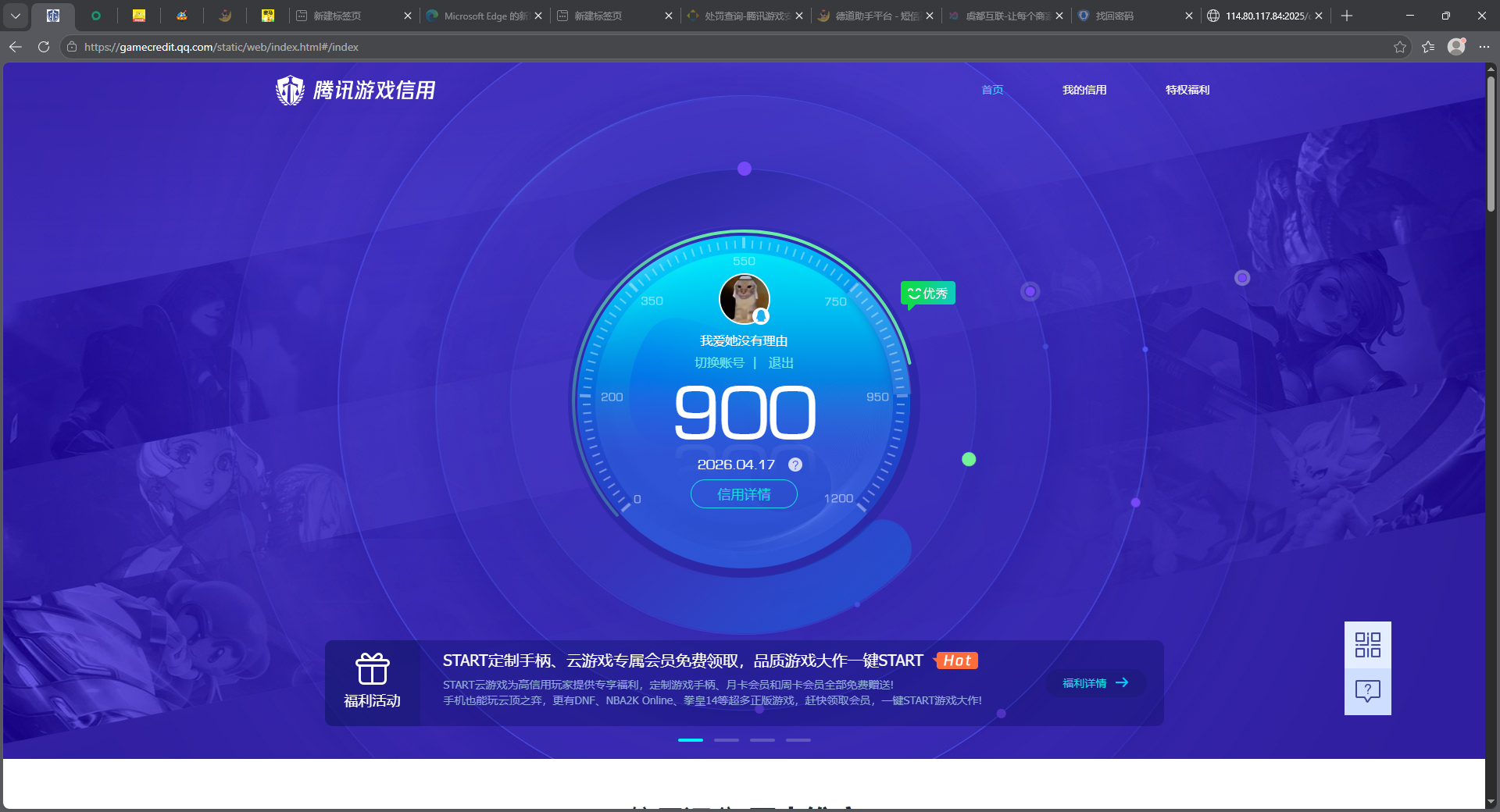Image resolution: width=1500 pixels, height=812 pixels.
Task: Click 切换账号 to switch accounts
Action: (x=719, y=362)
